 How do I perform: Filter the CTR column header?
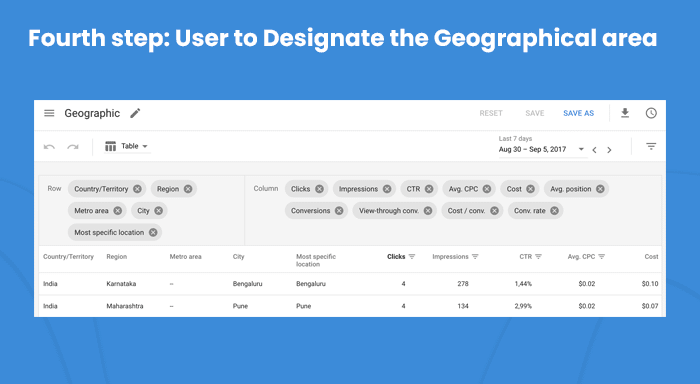click(x=538, y=257)
